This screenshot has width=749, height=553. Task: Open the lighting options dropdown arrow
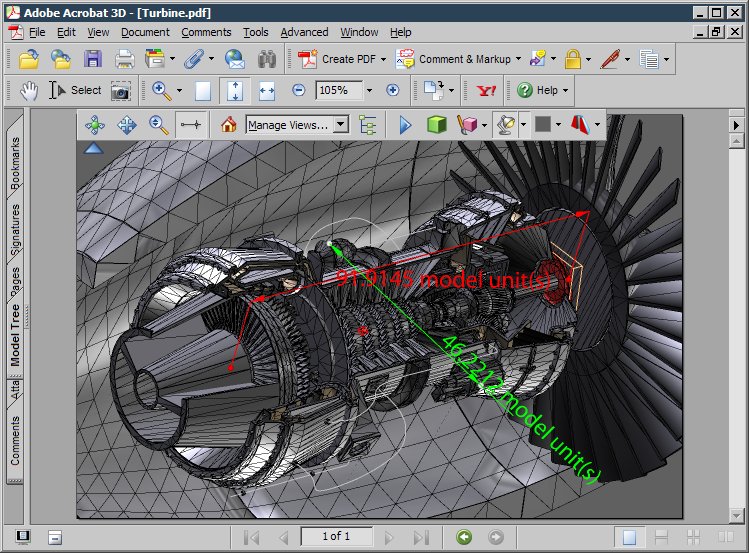click(x=524, y=125)
